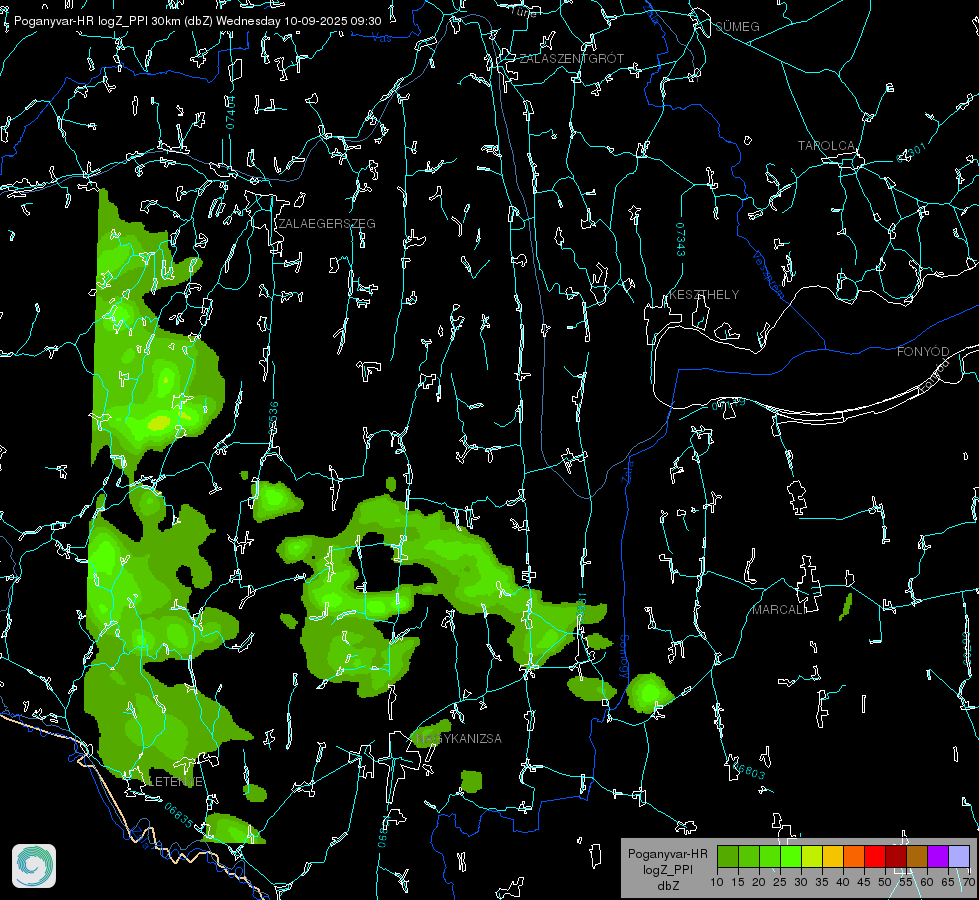Click the 06835 road number label
979x900 pixels.
point(179,814)
